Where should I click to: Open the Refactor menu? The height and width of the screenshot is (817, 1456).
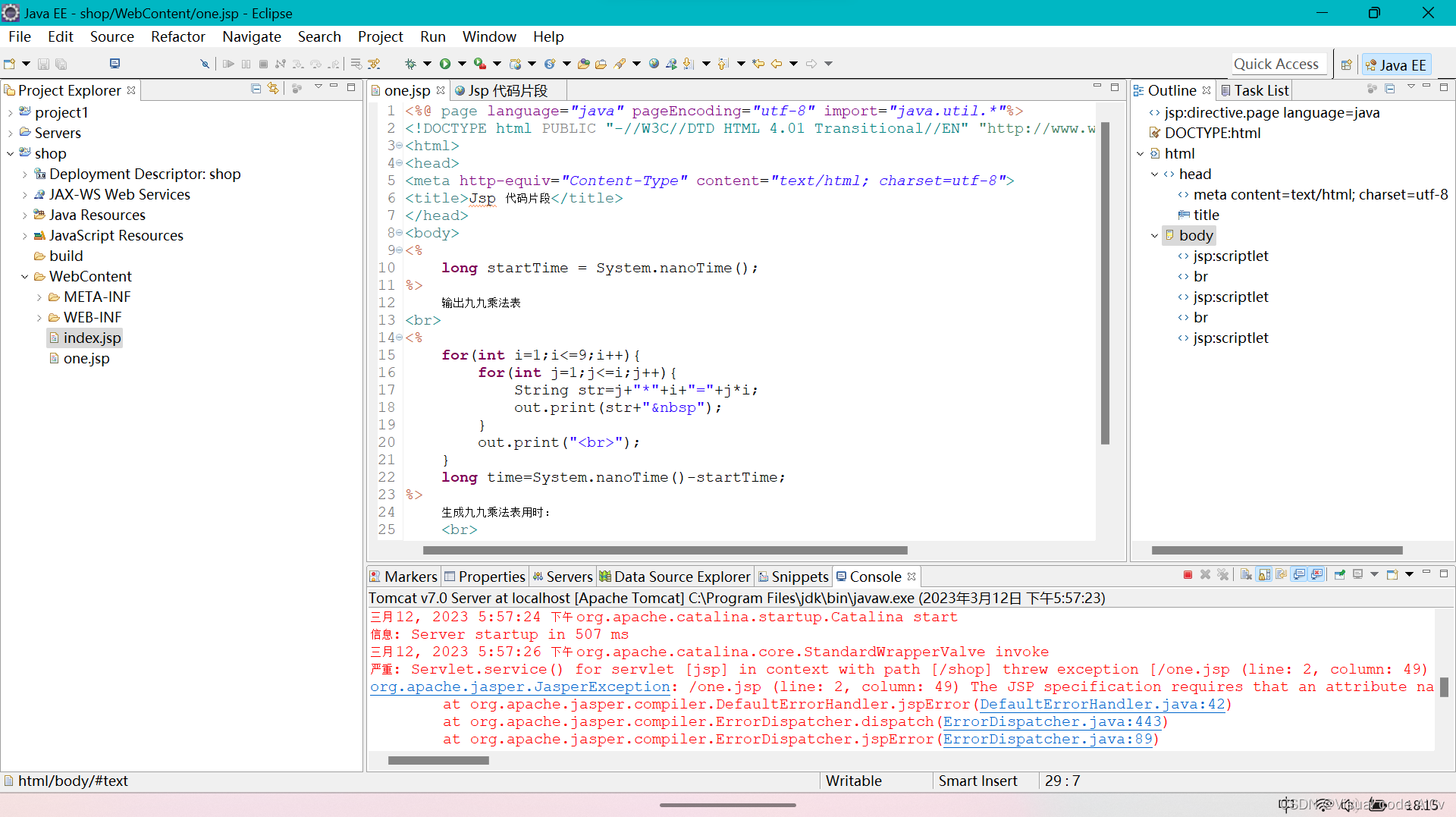[x=178, y=36]
